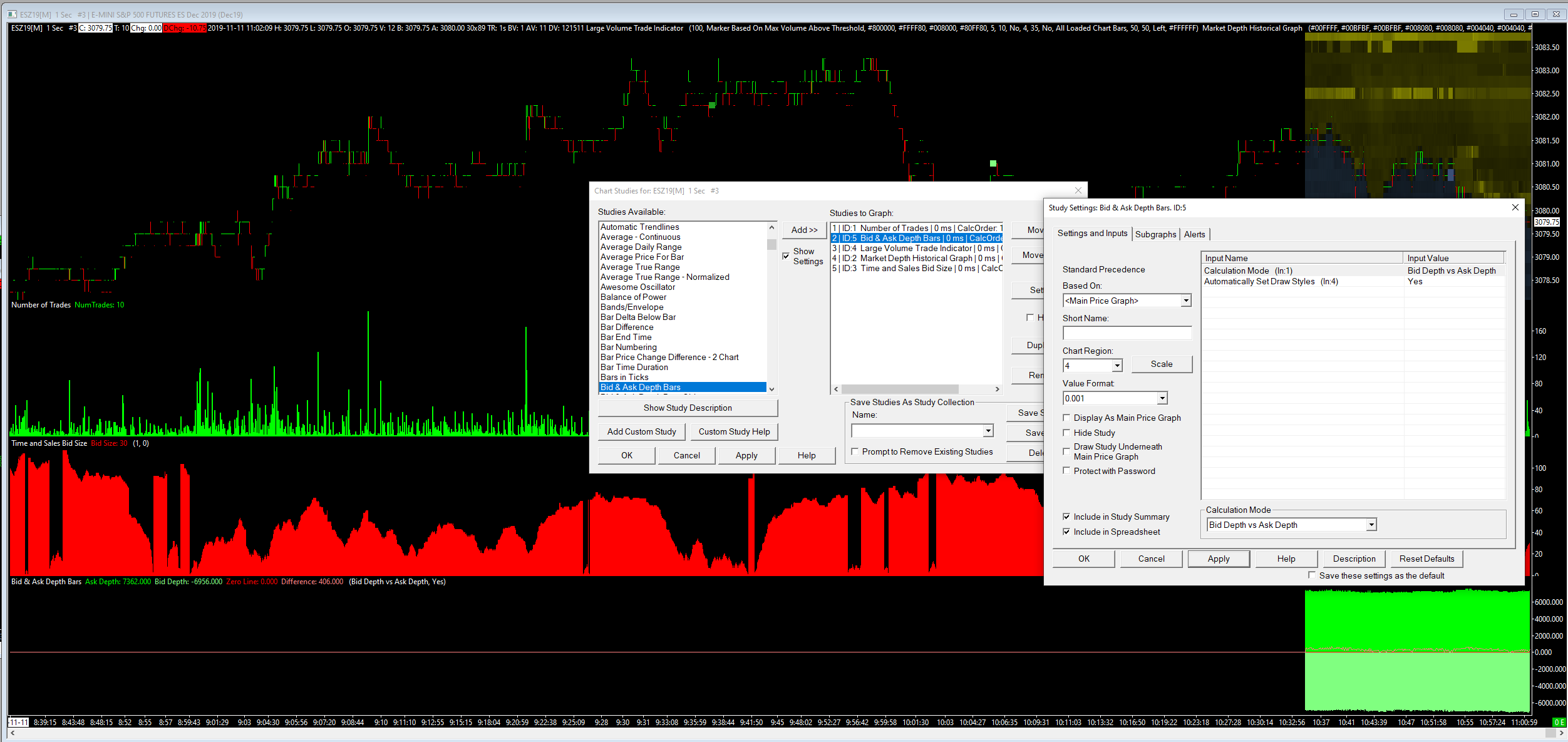1568x742 pixels.
Task: Click right arrow of Studies to Graph scrollbar
Action: (997, 389)
